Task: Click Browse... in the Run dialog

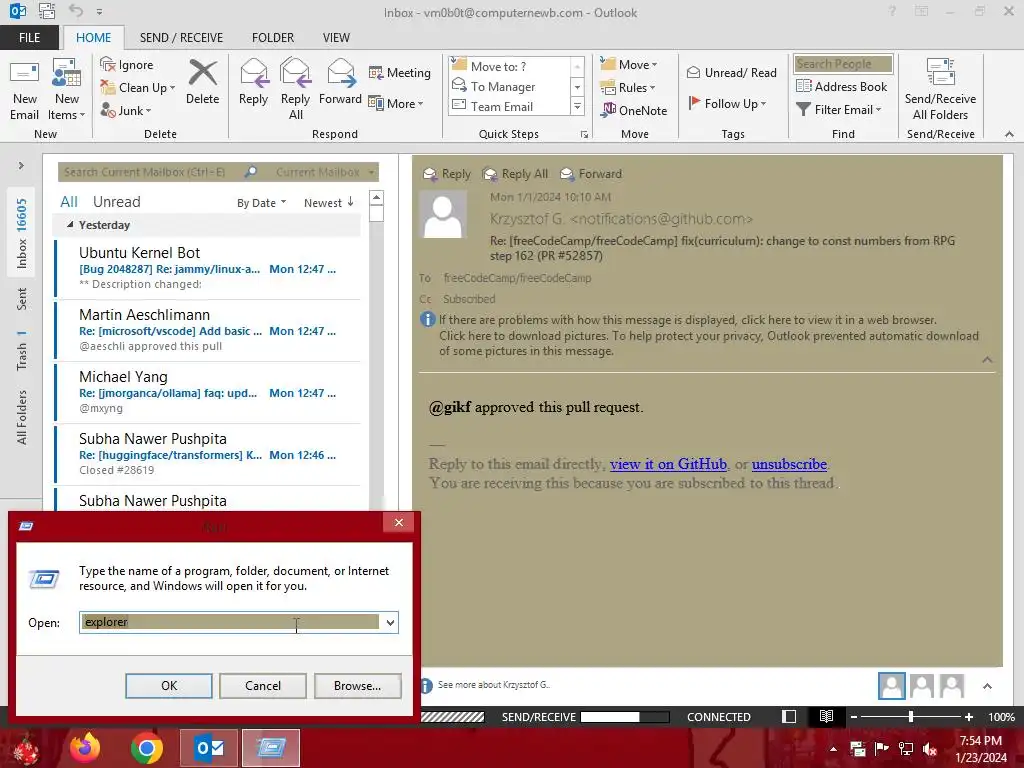Action: click(x=357, y=686)
